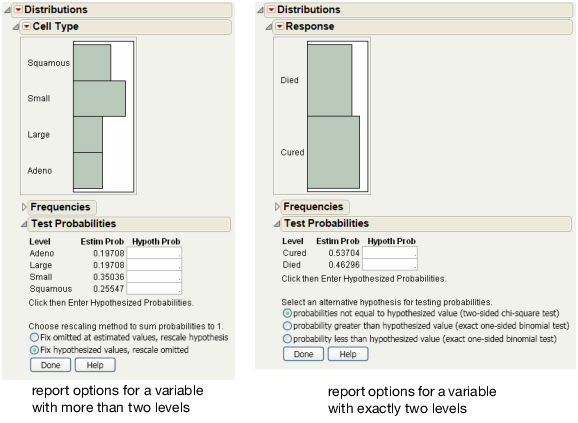The image size is (578, 423).
Task: Collapse the Response outline
Action: (x=269, y=27)
